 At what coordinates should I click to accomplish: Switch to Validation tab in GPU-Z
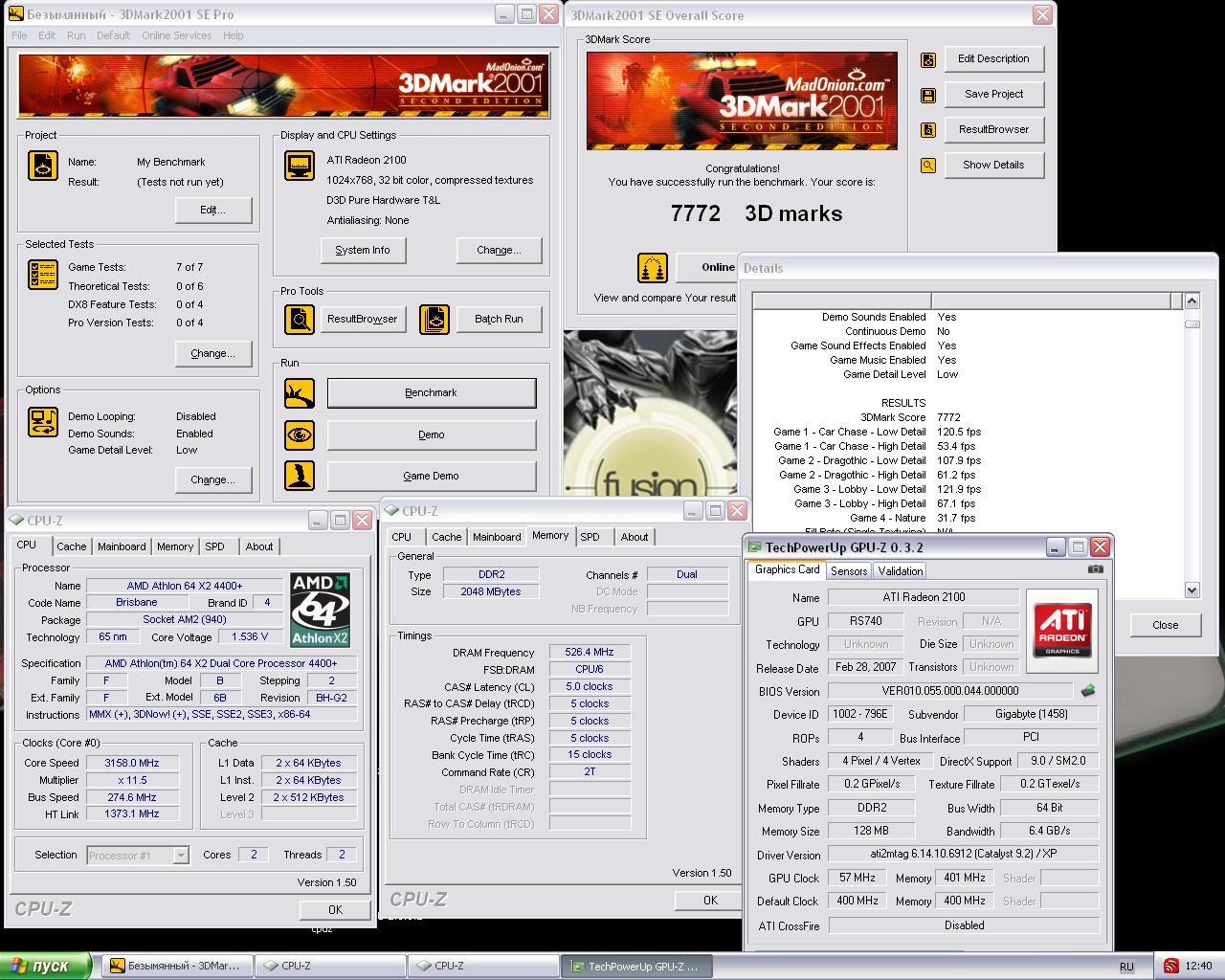tap(900, 571)
